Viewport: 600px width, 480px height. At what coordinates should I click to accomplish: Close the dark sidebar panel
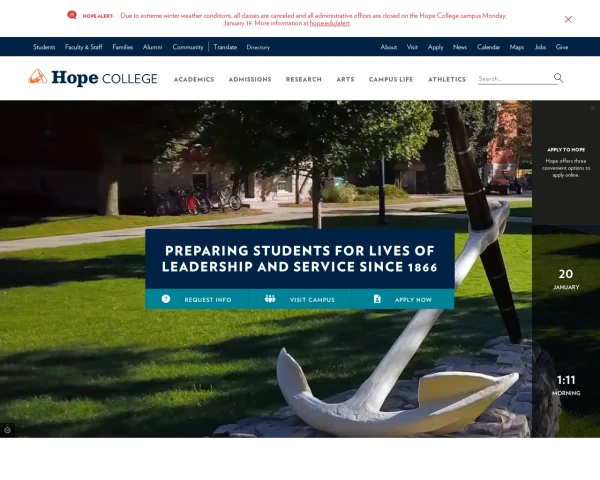593,108
